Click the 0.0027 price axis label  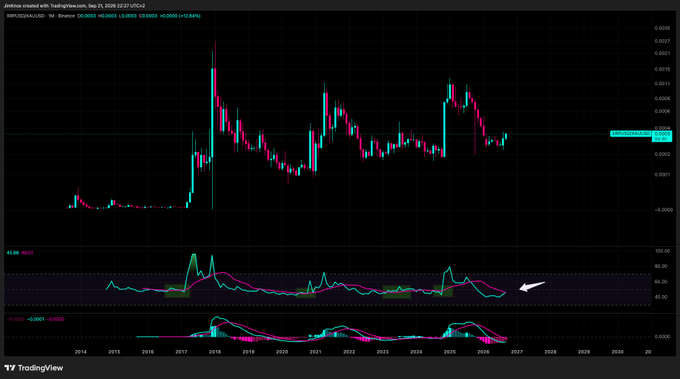pos(662,41)
